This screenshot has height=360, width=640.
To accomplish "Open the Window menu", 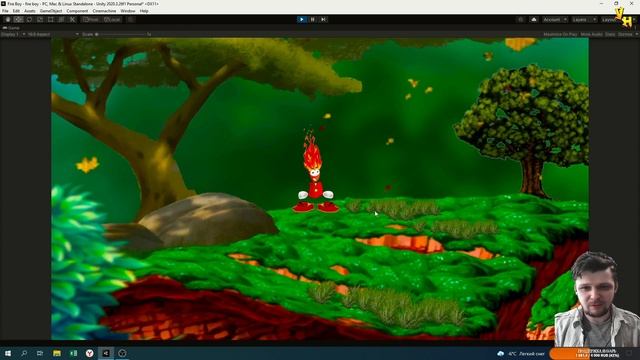I will [x=128, y=11].
